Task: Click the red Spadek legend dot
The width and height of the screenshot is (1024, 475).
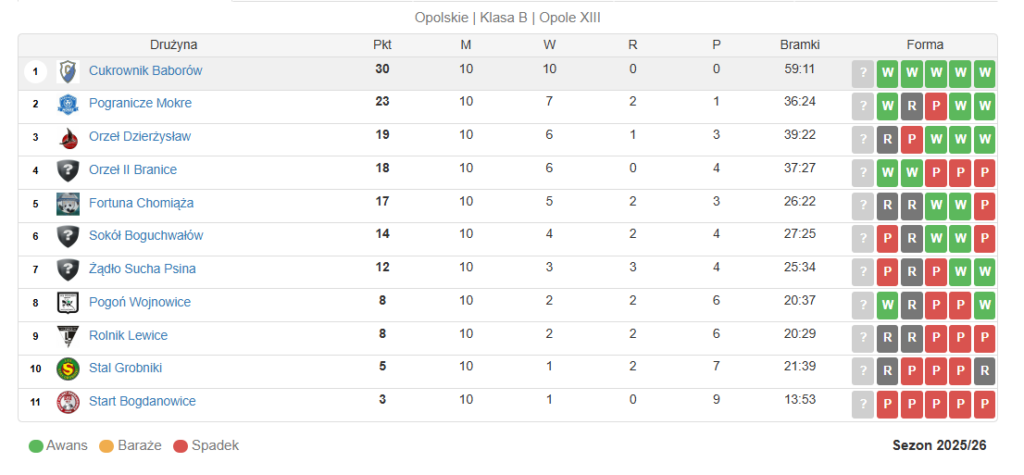Action: pyautogui.click(x=181, y=446)
